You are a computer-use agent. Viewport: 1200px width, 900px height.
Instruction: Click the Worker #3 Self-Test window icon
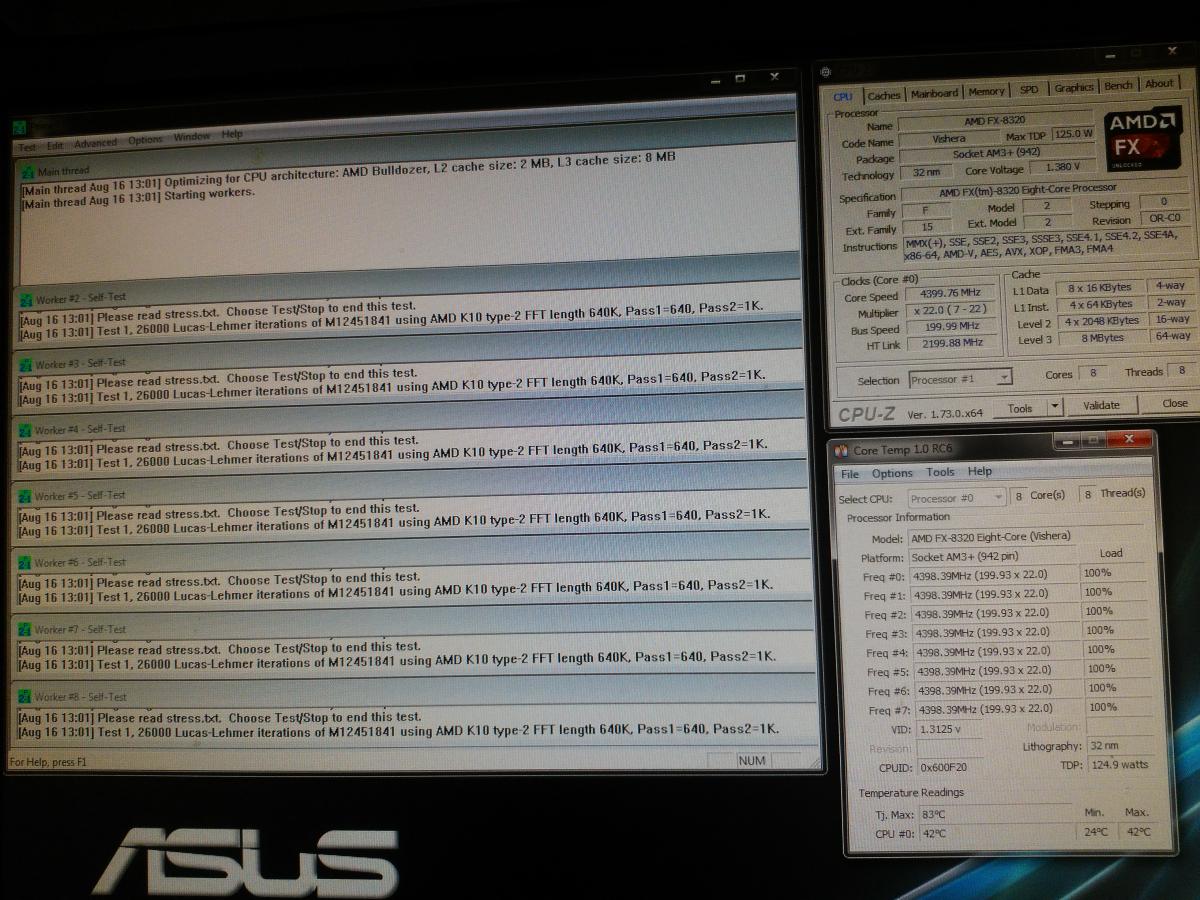26,364
